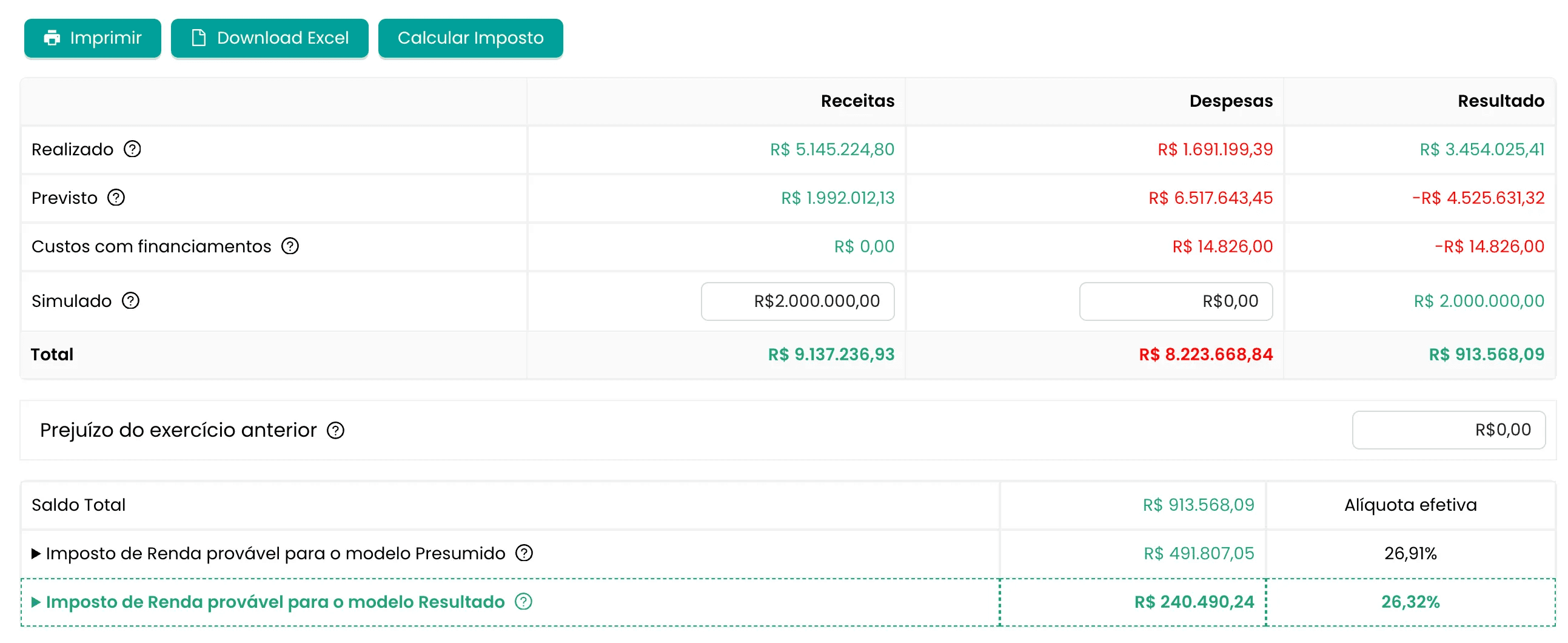Click the Prejuízo do exercício anterior label

coord(178,431)
